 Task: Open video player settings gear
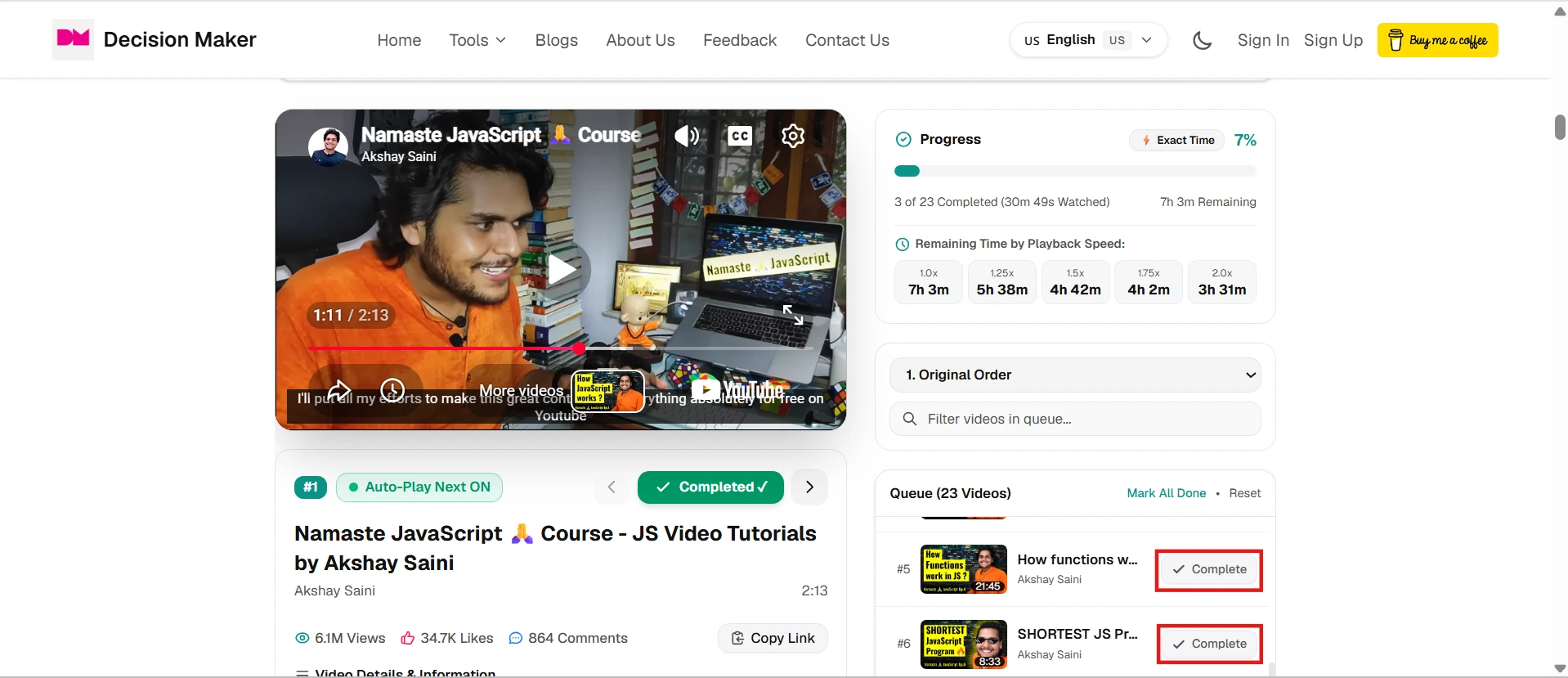click(x=793, y=136)
